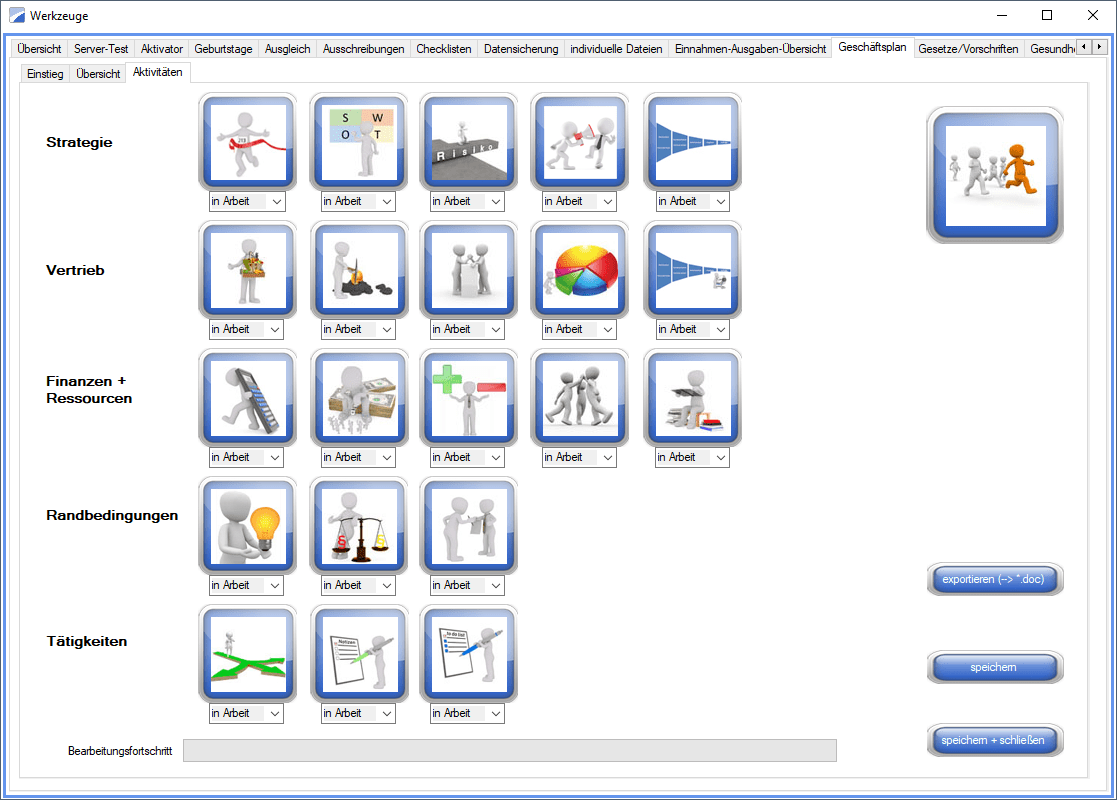Click the exportieren (--> *.doc) button
This screenshot has height=800, width=1117.
[995, 579]
